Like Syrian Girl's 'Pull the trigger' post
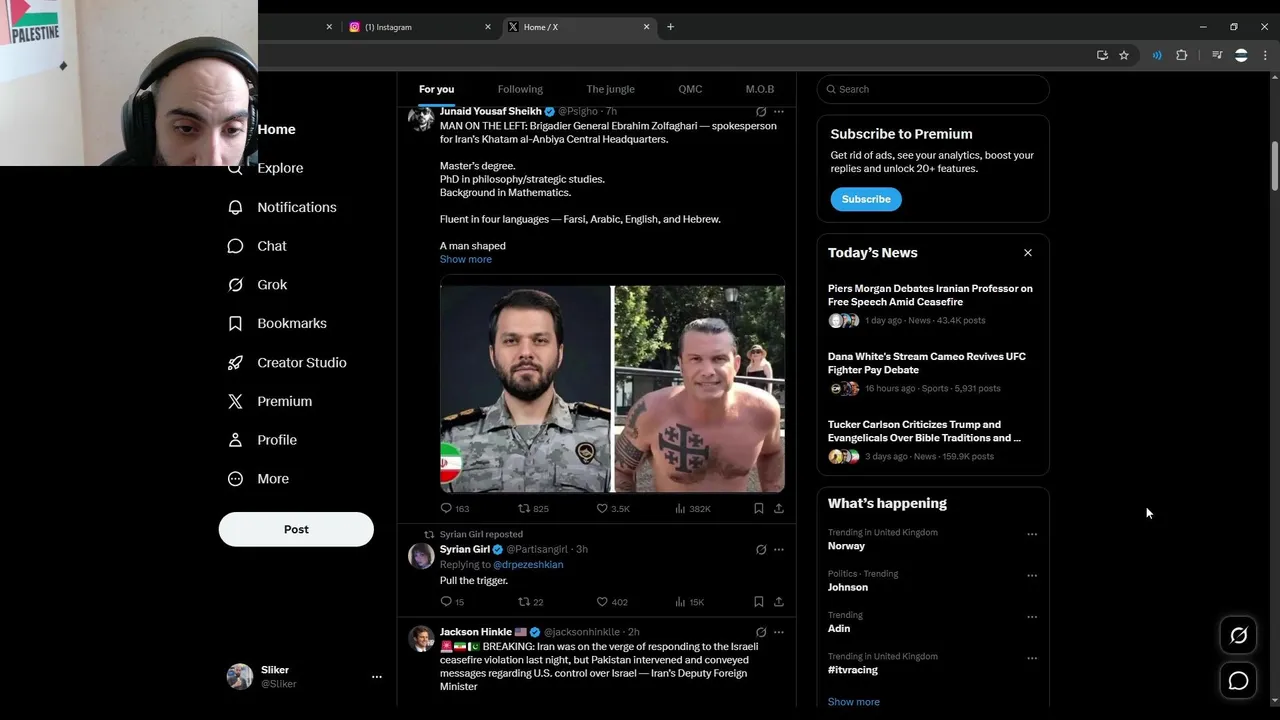 (602, 602)
